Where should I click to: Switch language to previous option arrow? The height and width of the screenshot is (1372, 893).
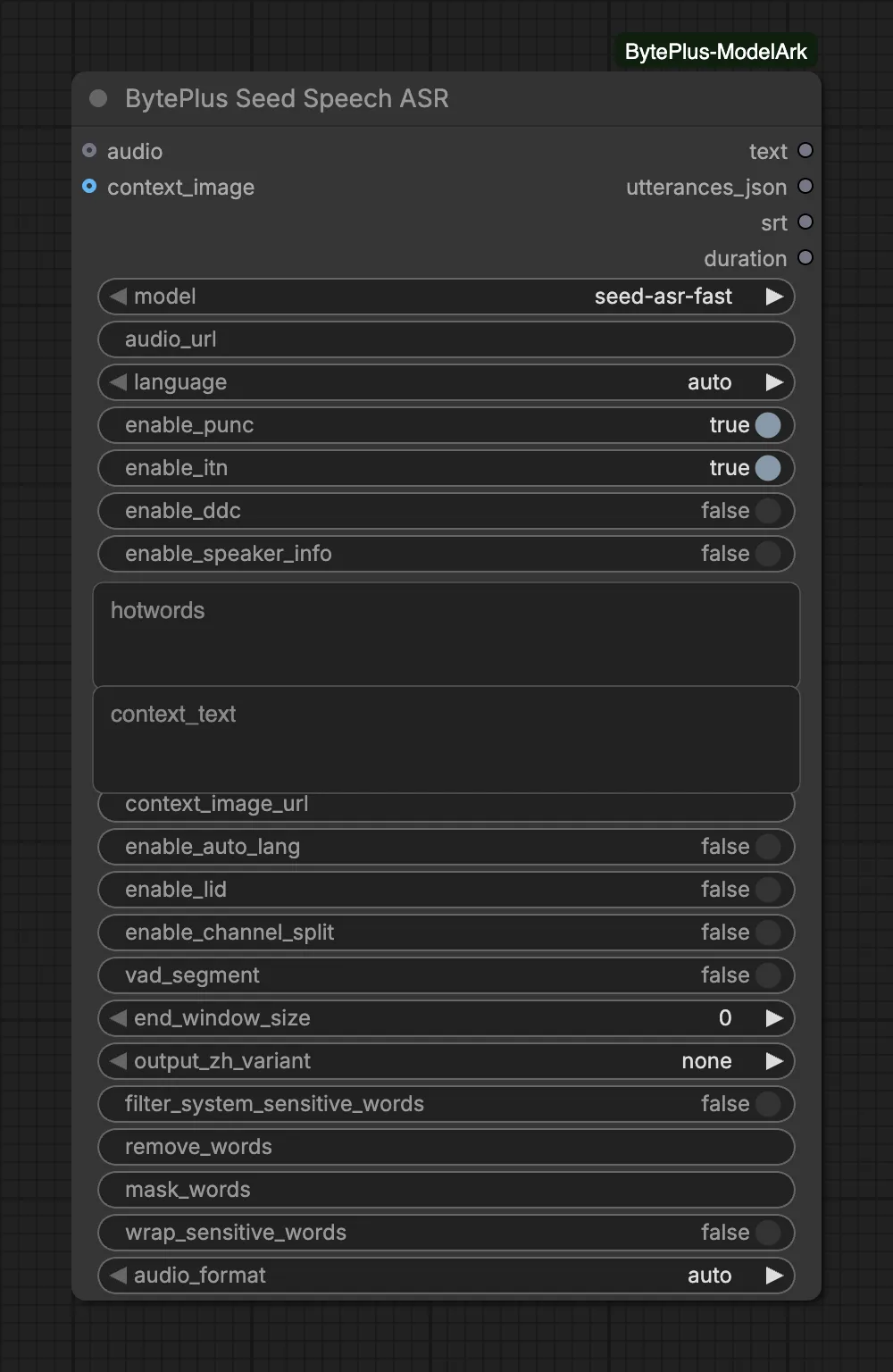point(118,382)
